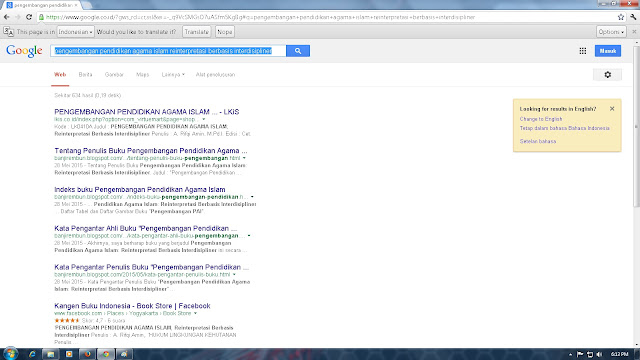640x360 pixels.
Task: Open Indeks buku Pengembangan Pendidikan Agama Islam
Action: pos(140,189)
